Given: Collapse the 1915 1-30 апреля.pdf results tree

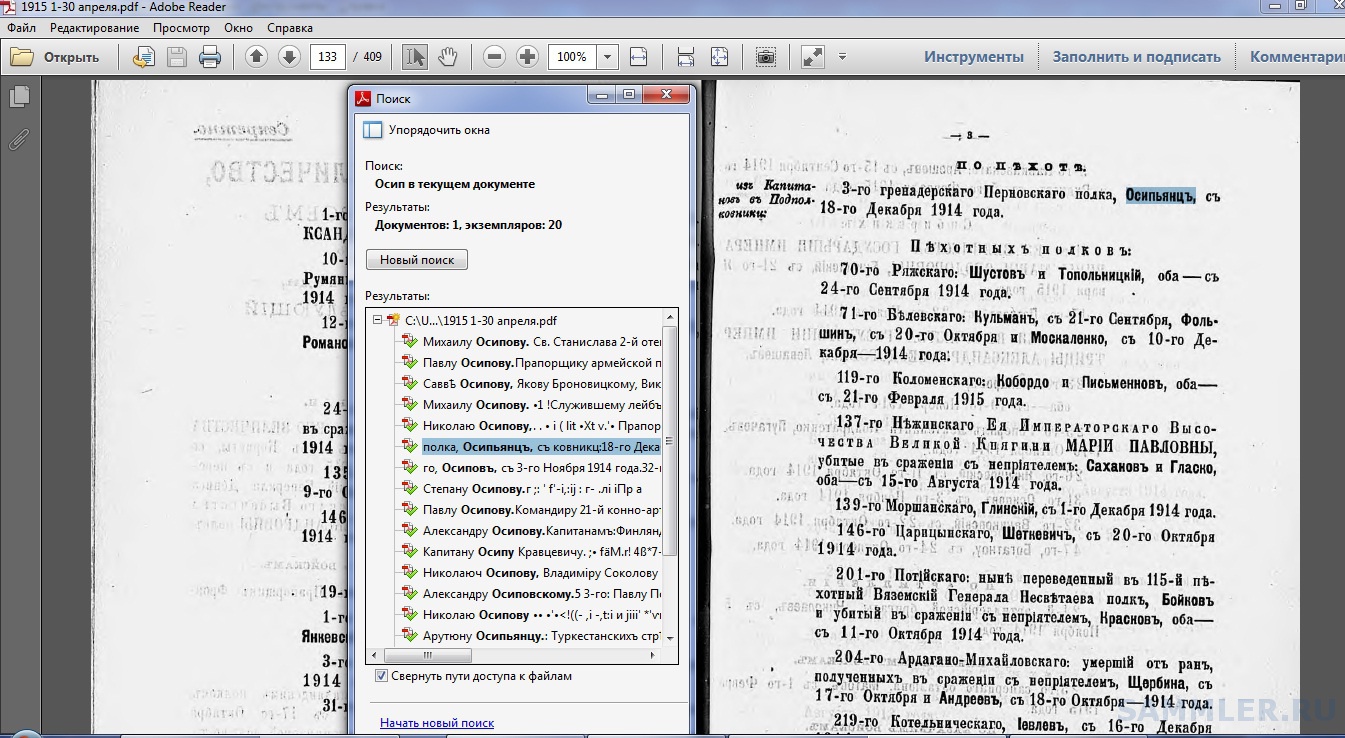Looking at the screenshot, I should coord(377,320).
